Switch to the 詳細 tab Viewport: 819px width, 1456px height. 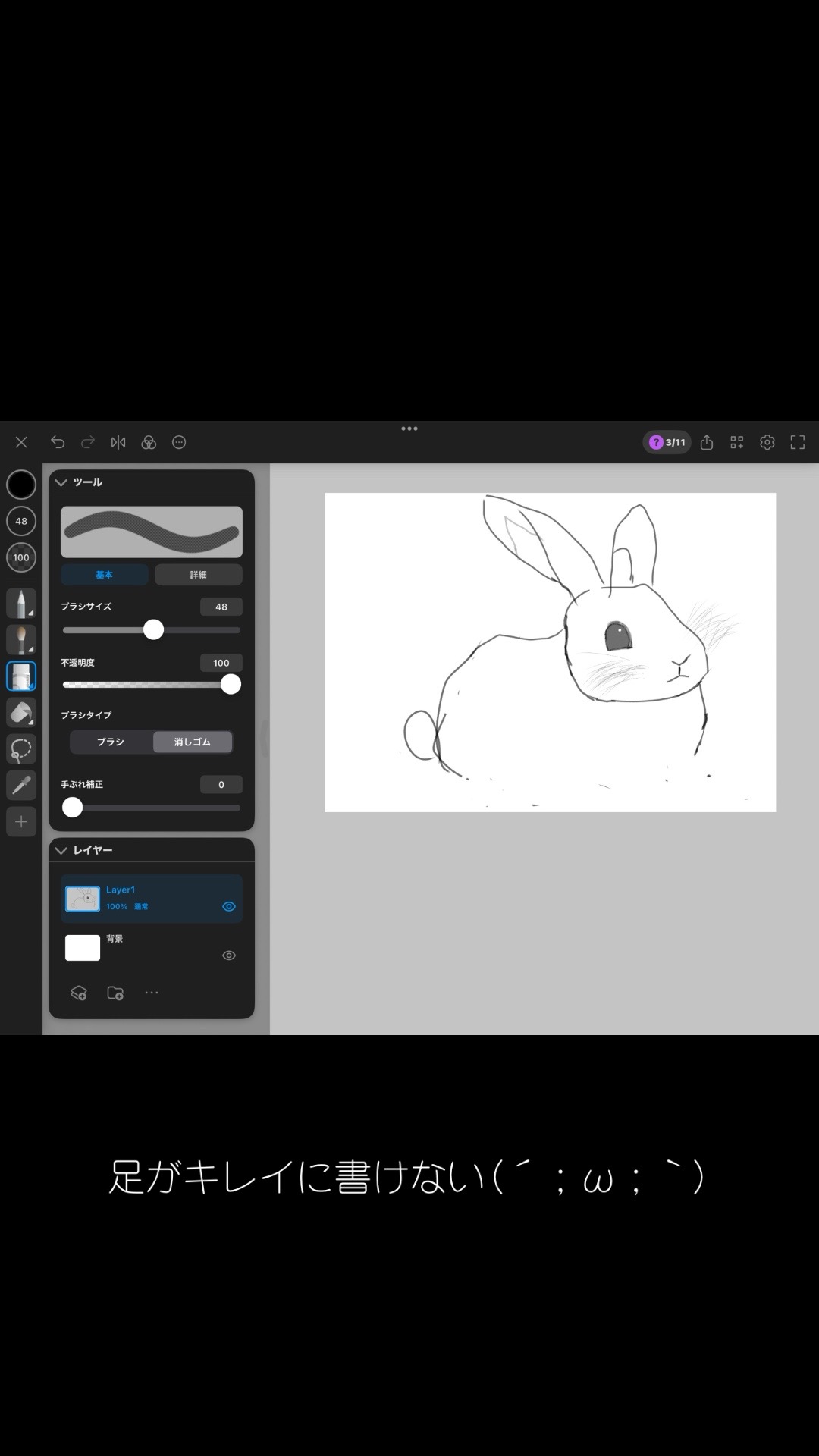(x=198, y=575)
